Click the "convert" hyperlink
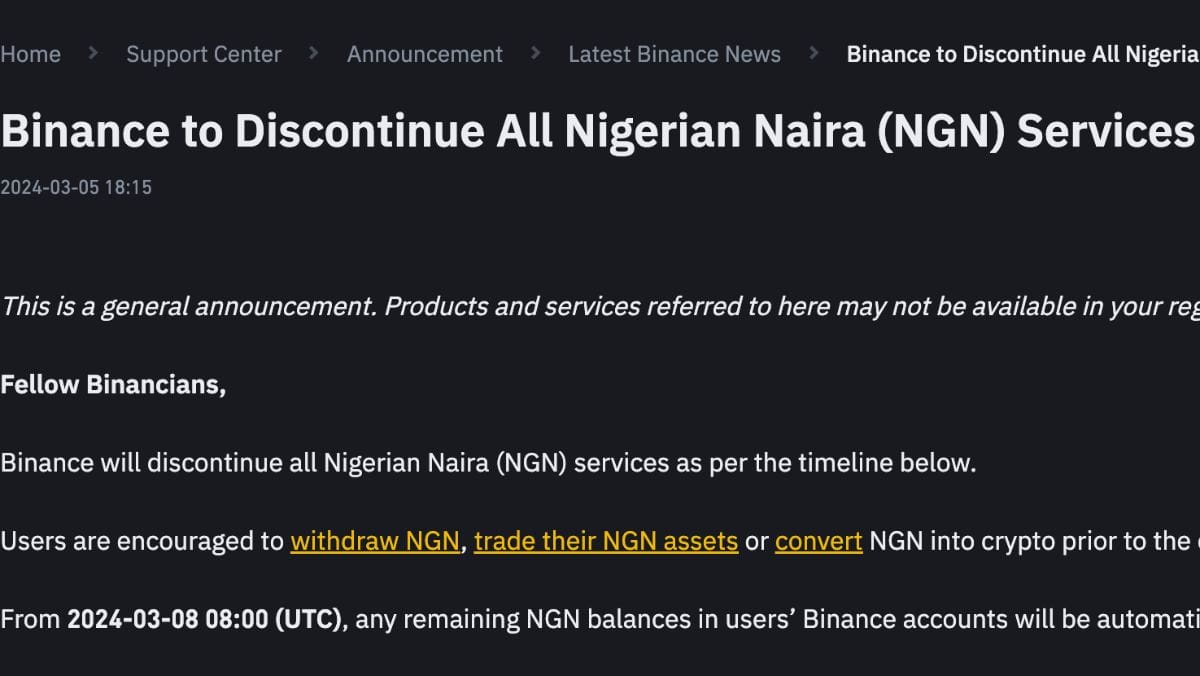 (x=818, y=541)
